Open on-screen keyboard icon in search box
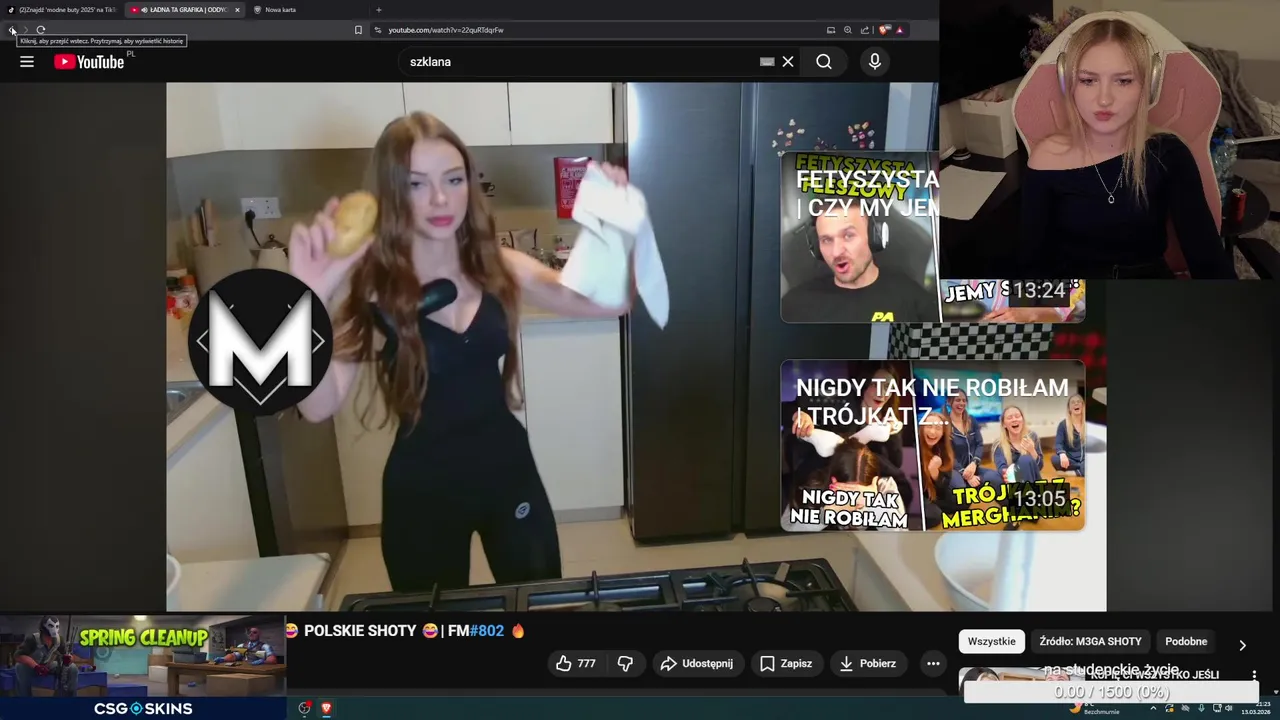Screen dimensions: 1280x720 coord(767,62)
